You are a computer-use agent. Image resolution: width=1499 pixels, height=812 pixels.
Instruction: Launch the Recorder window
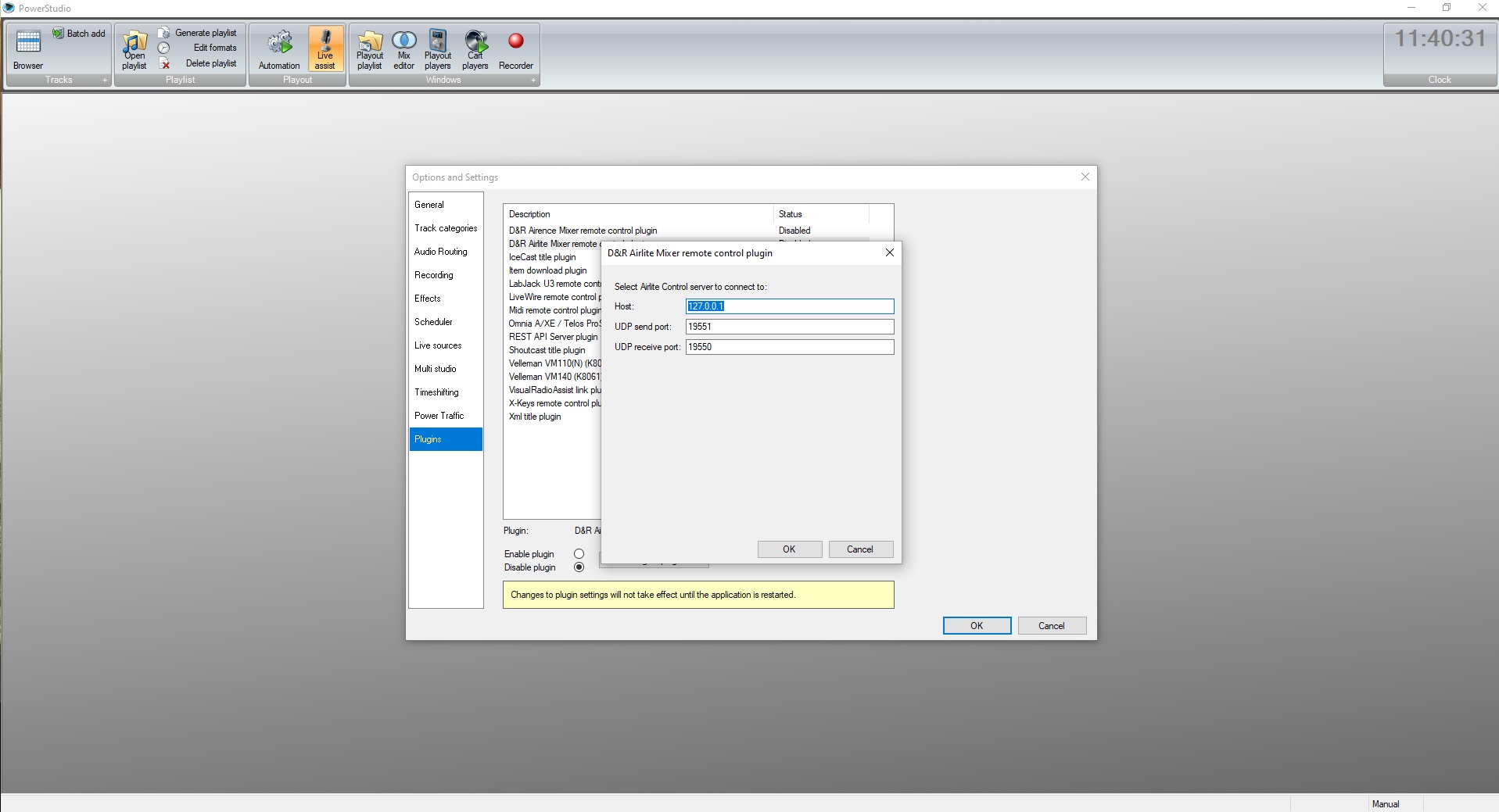coord(515,49)
